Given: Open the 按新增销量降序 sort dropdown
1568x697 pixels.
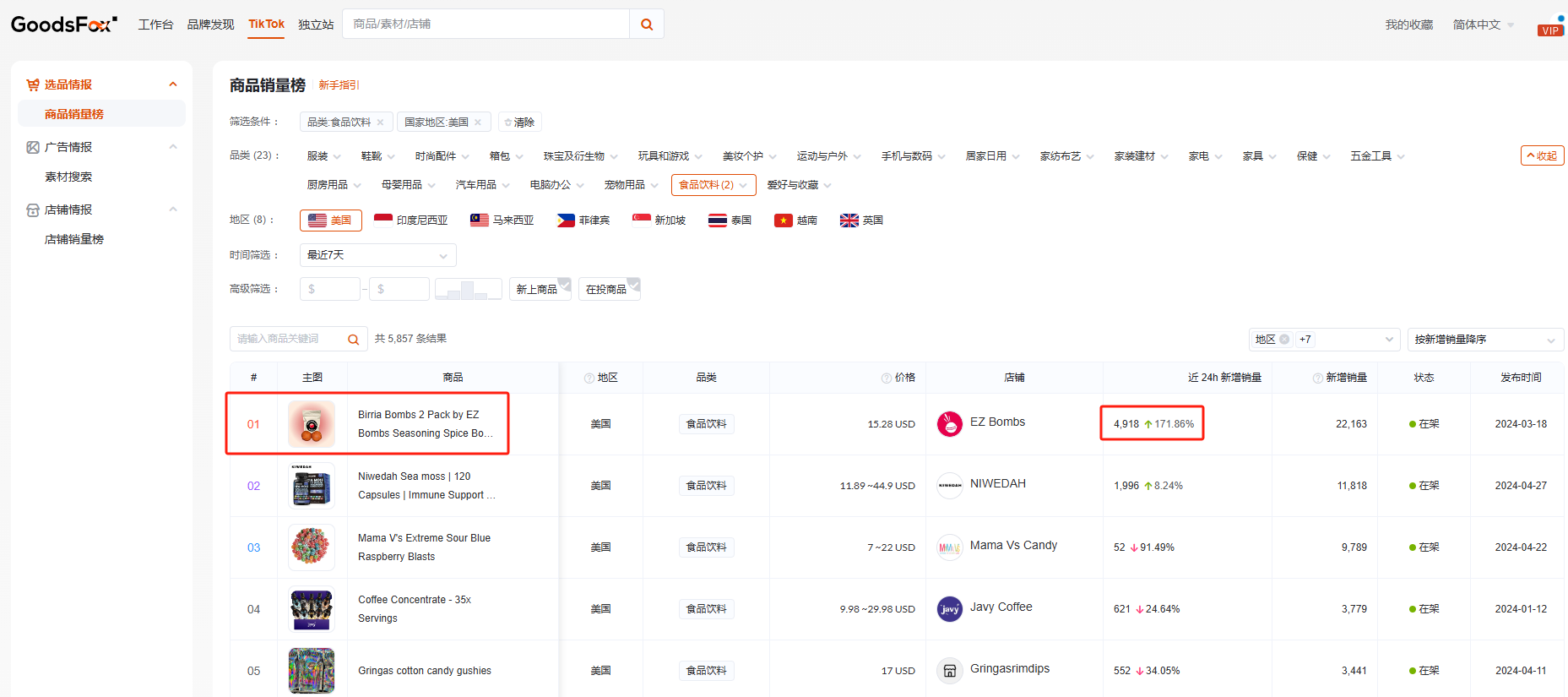Looking at the screenshot, I should [x=1485, y=340].
